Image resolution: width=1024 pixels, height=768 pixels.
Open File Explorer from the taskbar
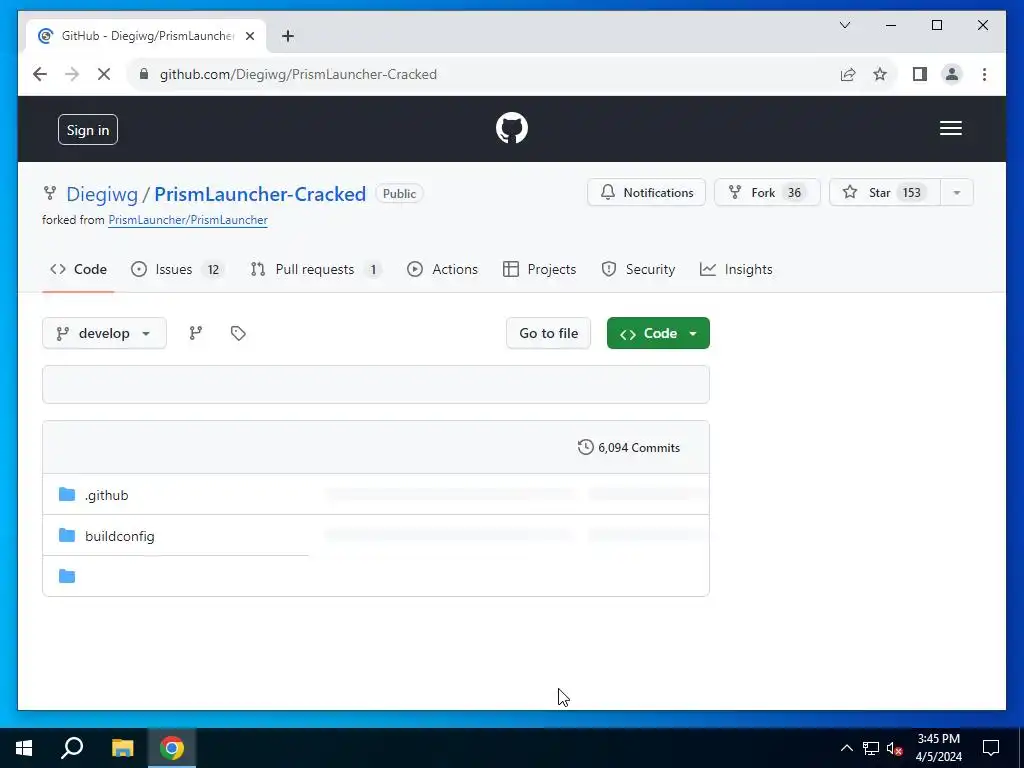point(122,748)
